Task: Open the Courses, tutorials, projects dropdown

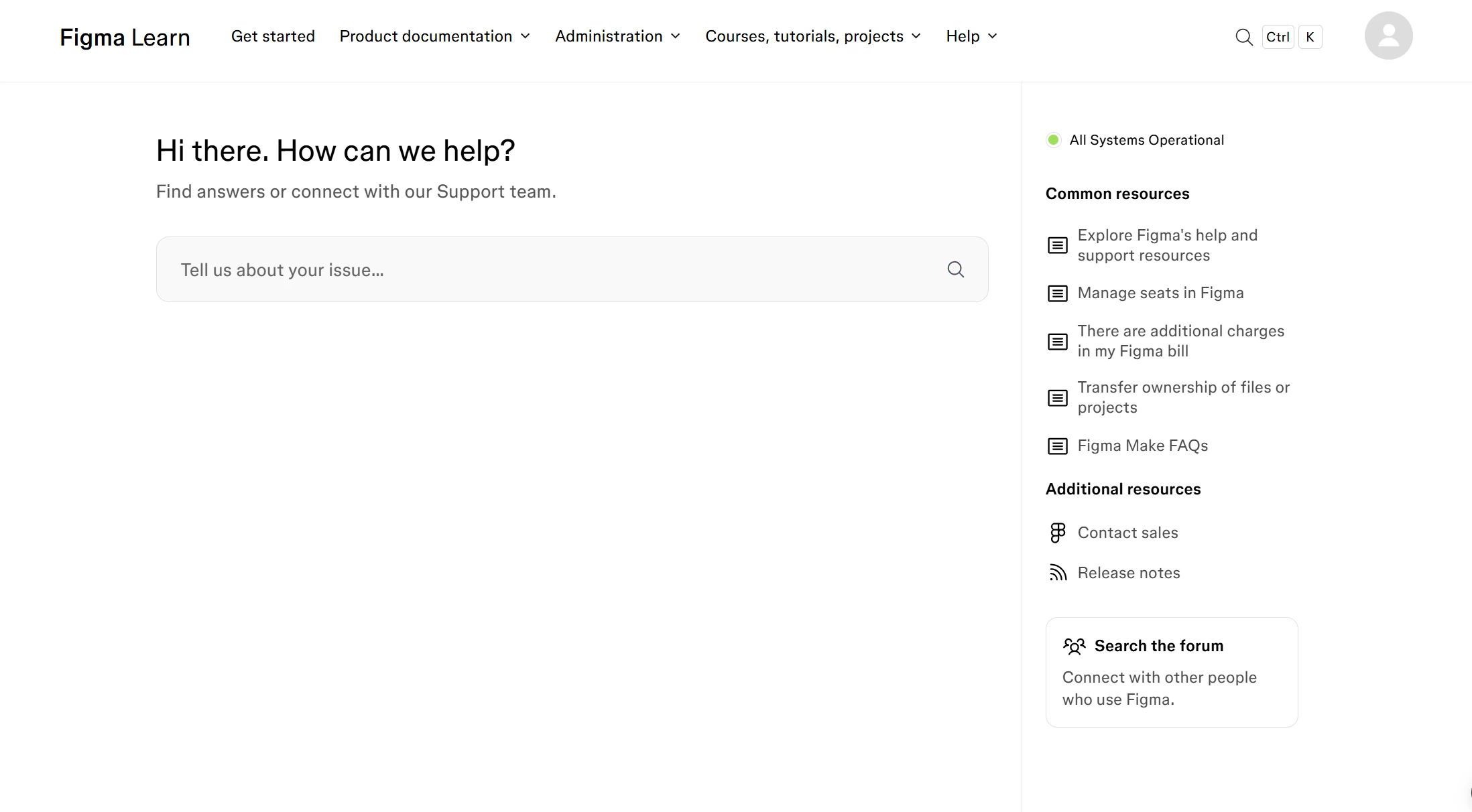Action: tap(812, 36)
